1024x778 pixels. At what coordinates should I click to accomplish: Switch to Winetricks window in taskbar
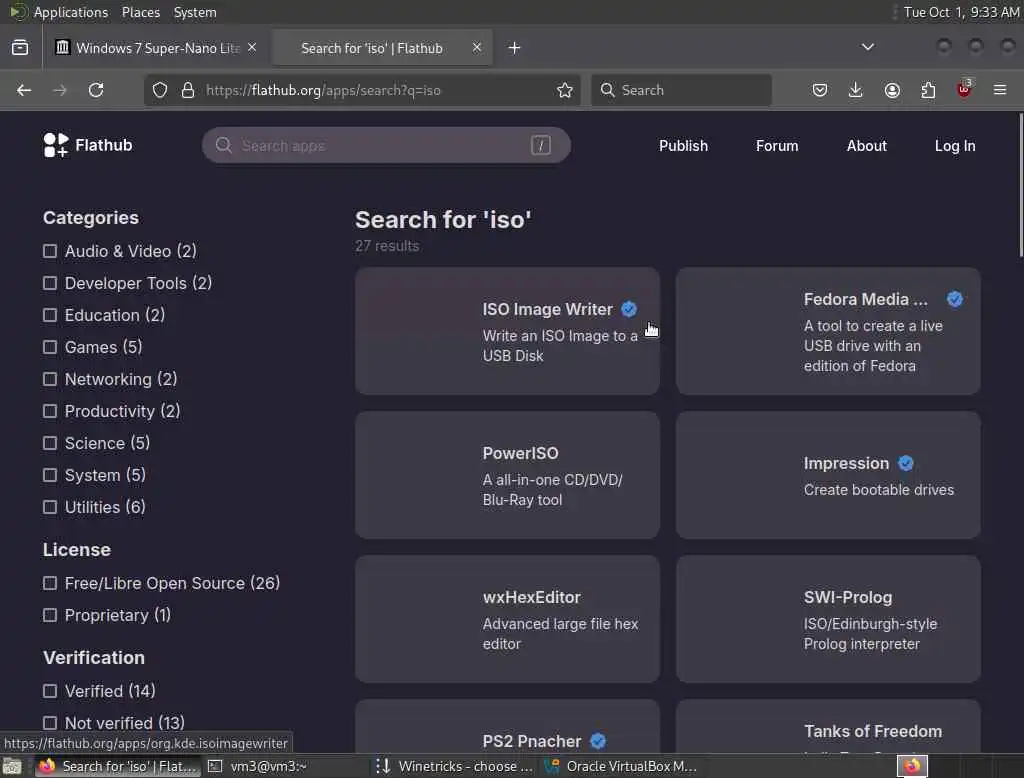click(455, 766)
